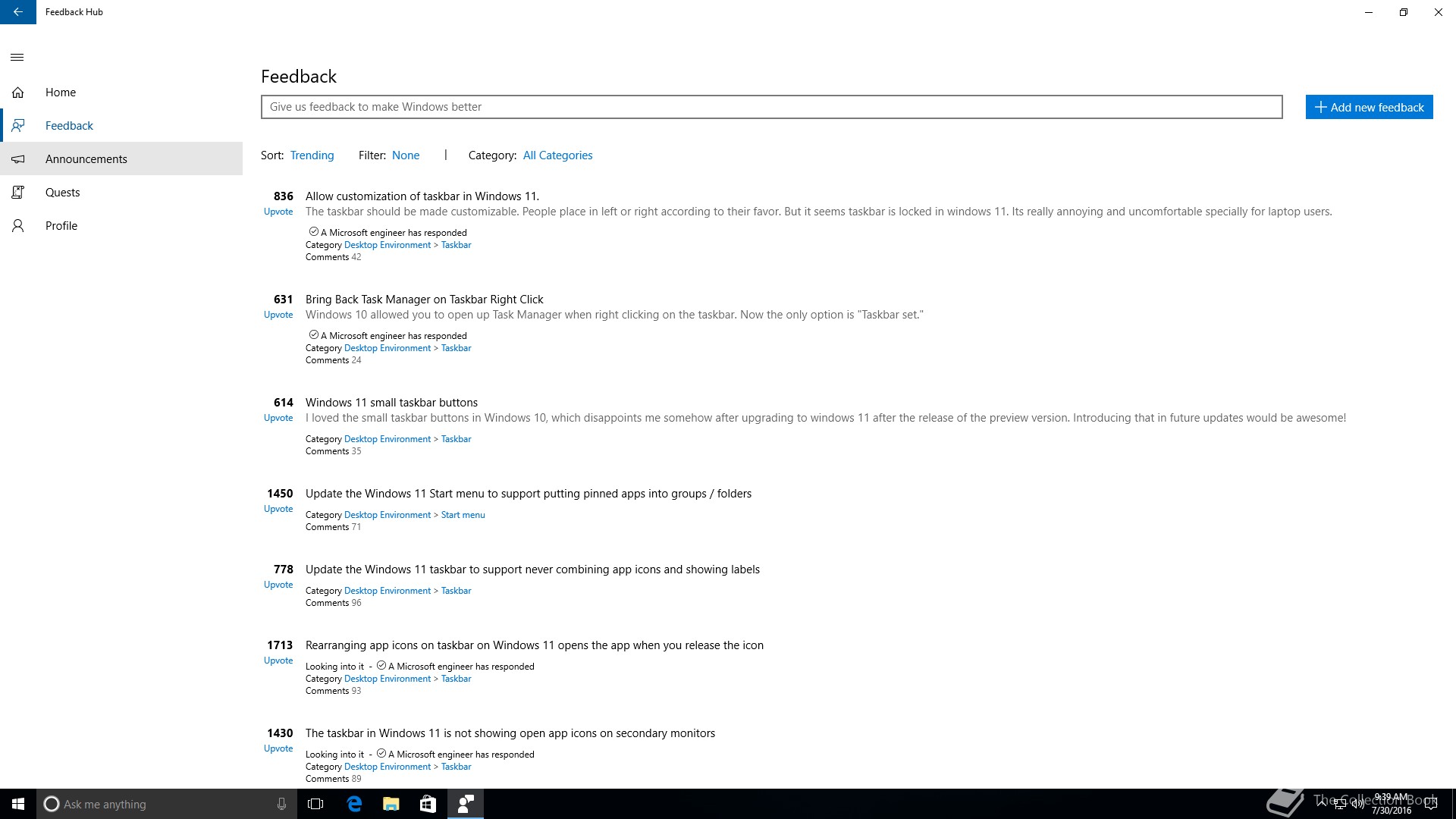Click Add new feedback button

1369,107
